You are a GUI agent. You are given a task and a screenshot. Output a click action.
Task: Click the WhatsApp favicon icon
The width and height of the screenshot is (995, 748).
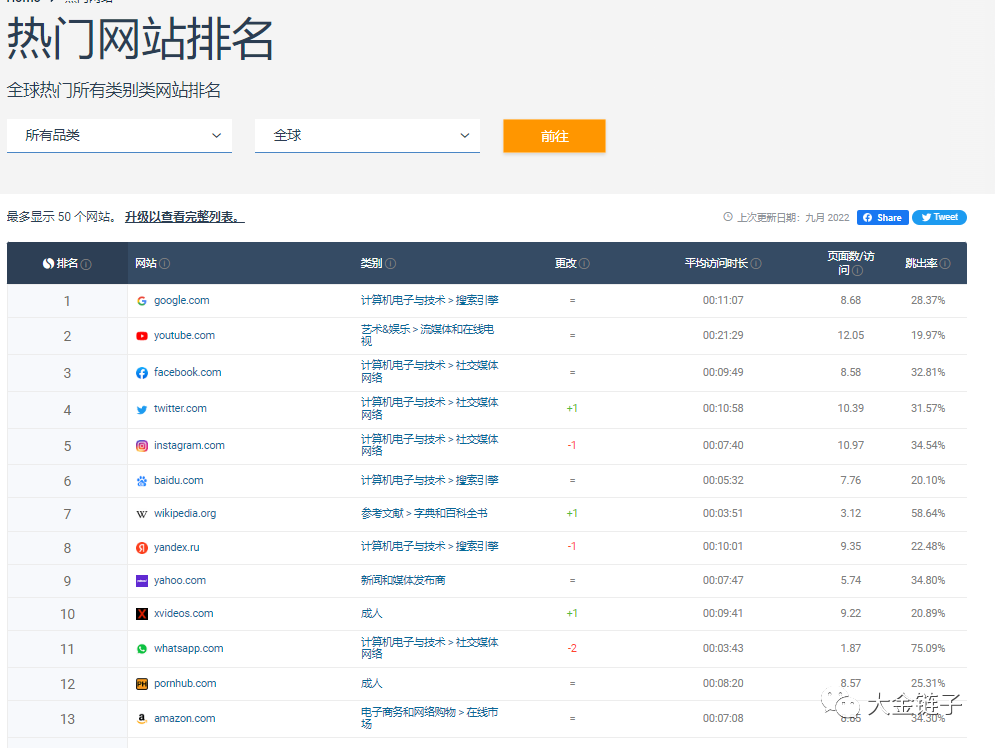[x=142, y=649]
